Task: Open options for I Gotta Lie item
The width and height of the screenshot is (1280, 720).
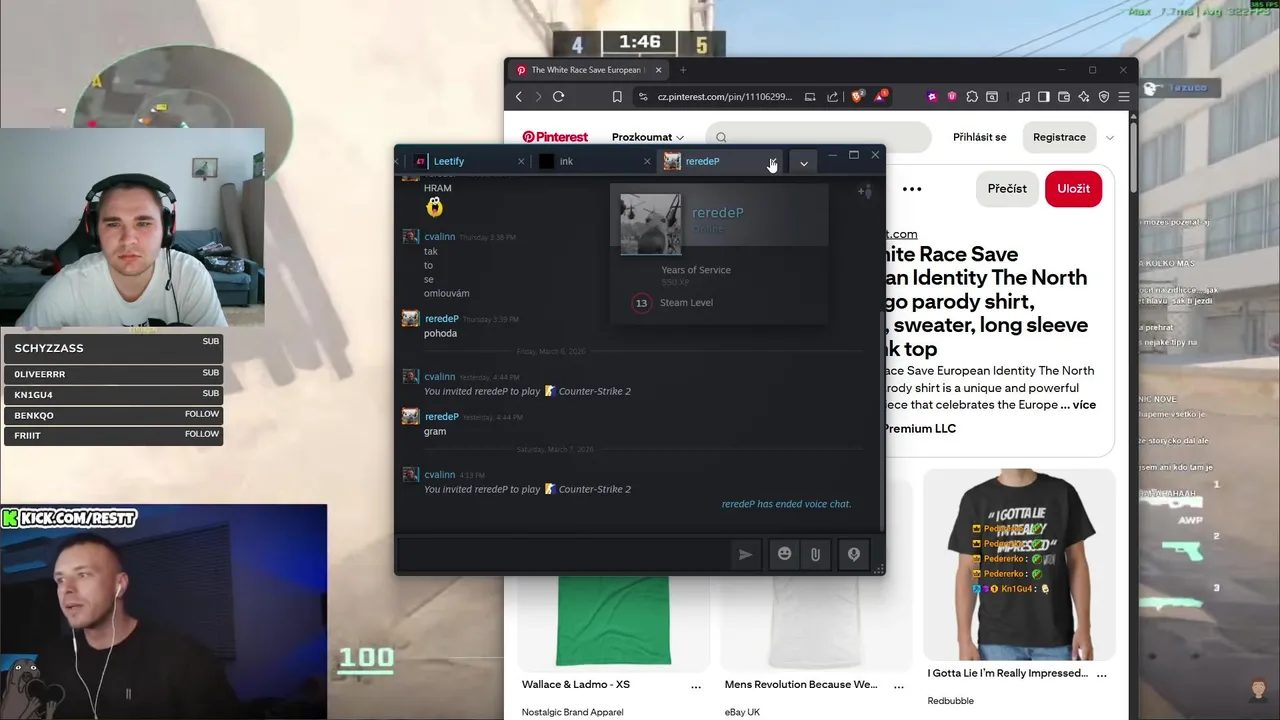Action: coord(1102,674)
